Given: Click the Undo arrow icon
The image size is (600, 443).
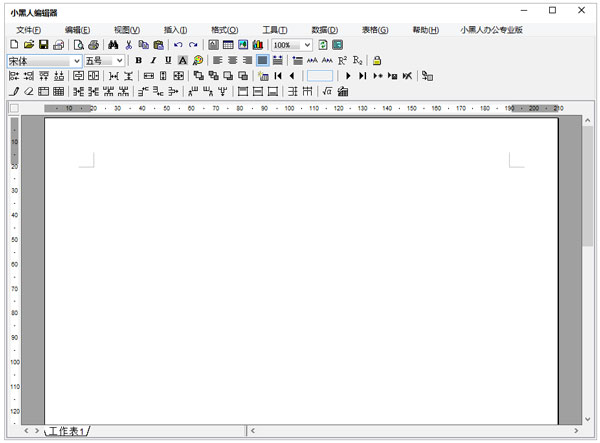Looking at the screenshot, I should coord(178,45).
